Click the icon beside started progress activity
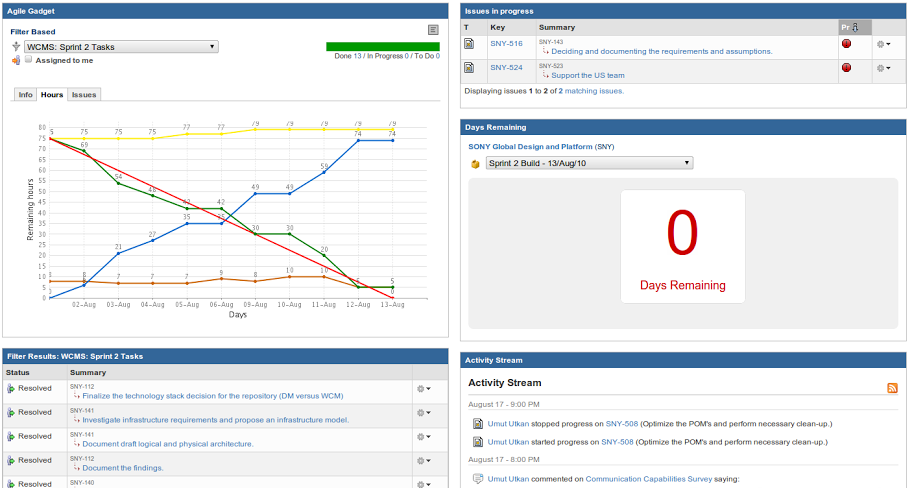The width and height of the screenshot is (912, 488). (478, 442)
